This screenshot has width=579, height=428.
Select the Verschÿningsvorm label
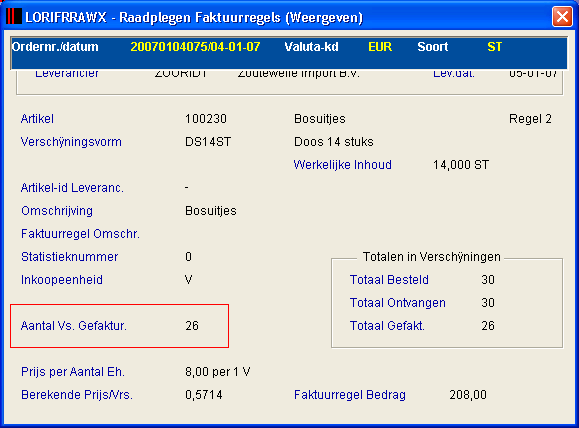[71, 142]
